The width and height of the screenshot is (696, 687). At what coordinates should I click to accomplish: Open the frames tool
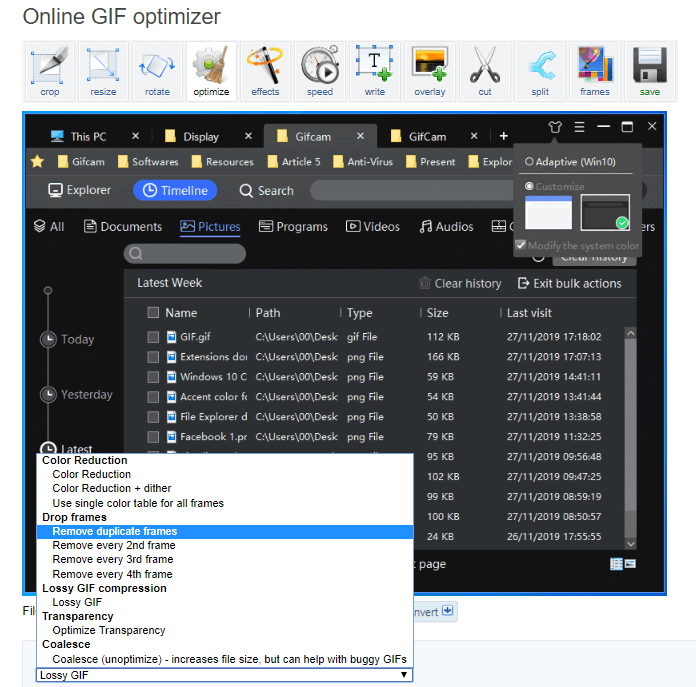595,71
